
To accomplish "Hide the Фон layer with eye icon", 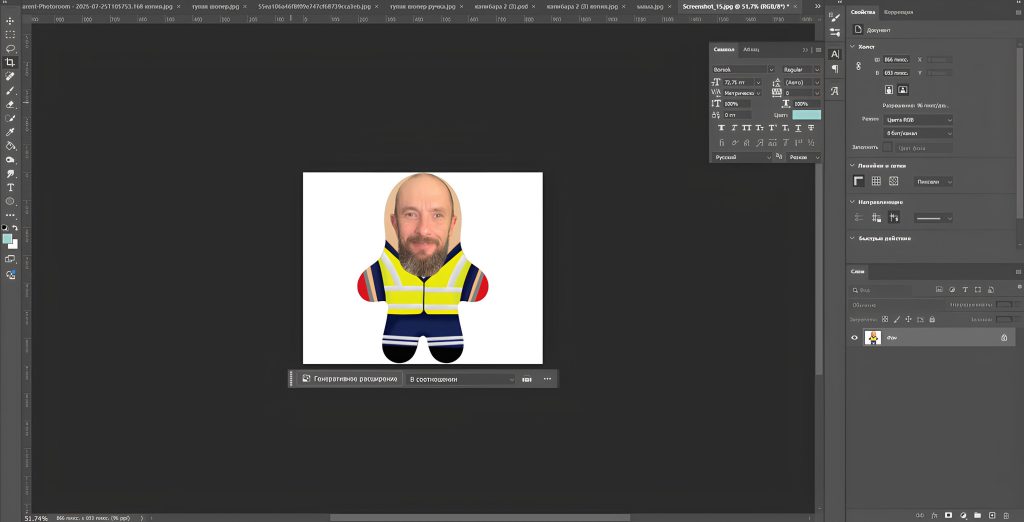I will point(854,338).
